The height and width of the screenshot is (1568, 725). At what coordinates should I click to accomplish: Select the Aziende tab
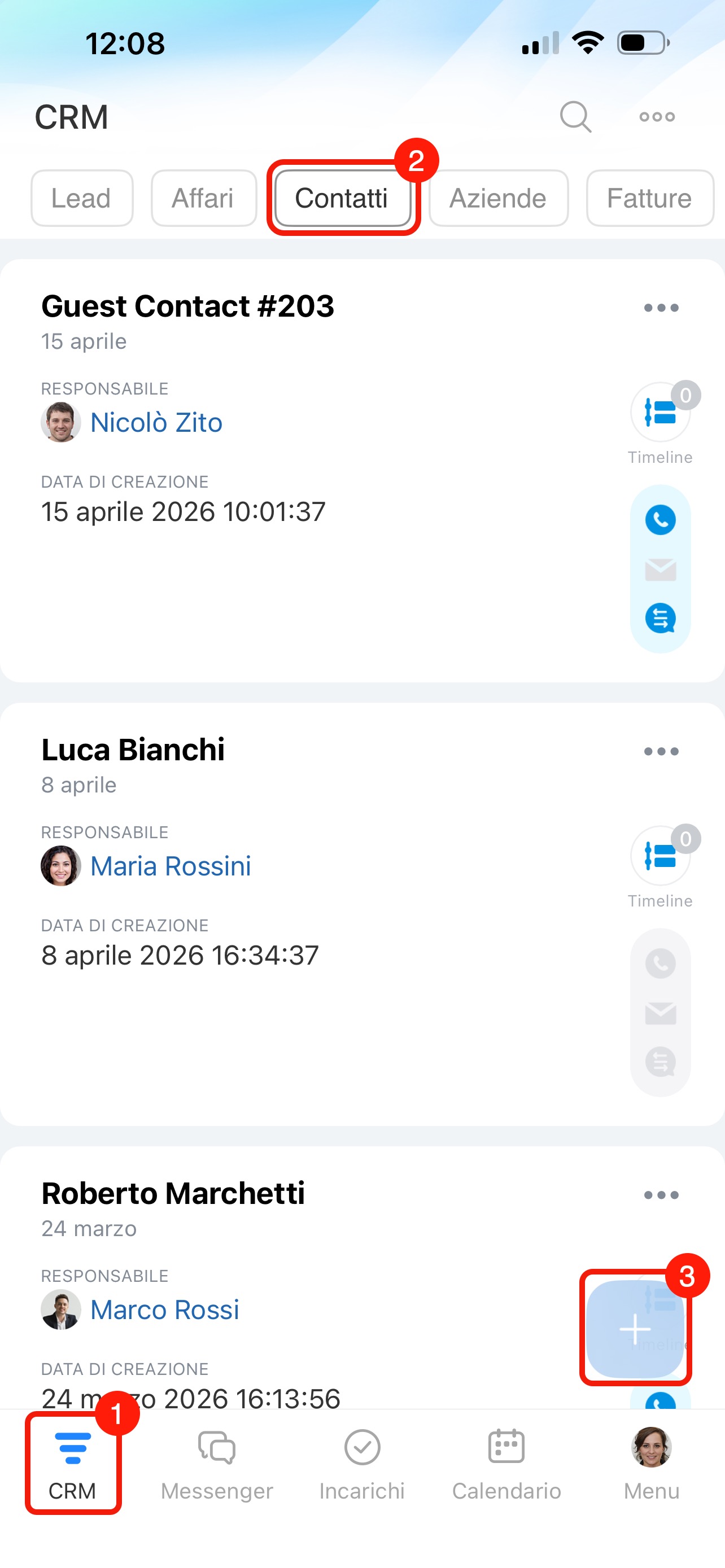(x=498, y=199)
